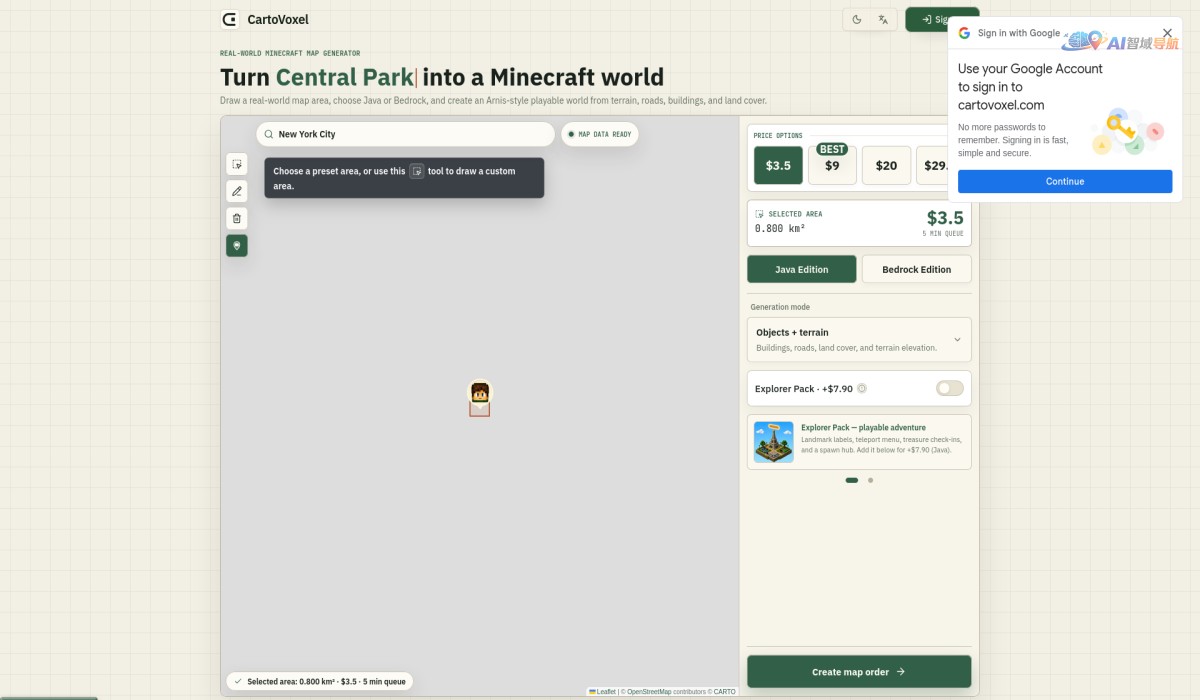The image size is (1200, 700).
Task: Click the 5 MIN QUEUE label
Action: tap(943, 234)
